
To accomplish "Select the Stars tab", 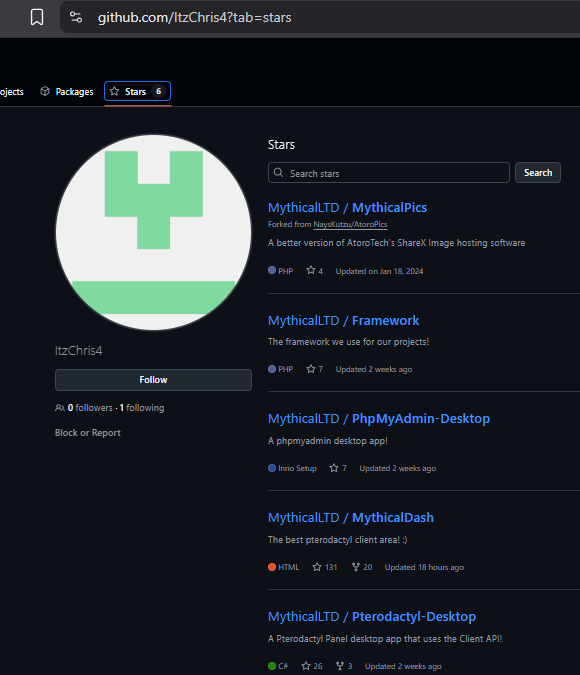I will (137, 91).
